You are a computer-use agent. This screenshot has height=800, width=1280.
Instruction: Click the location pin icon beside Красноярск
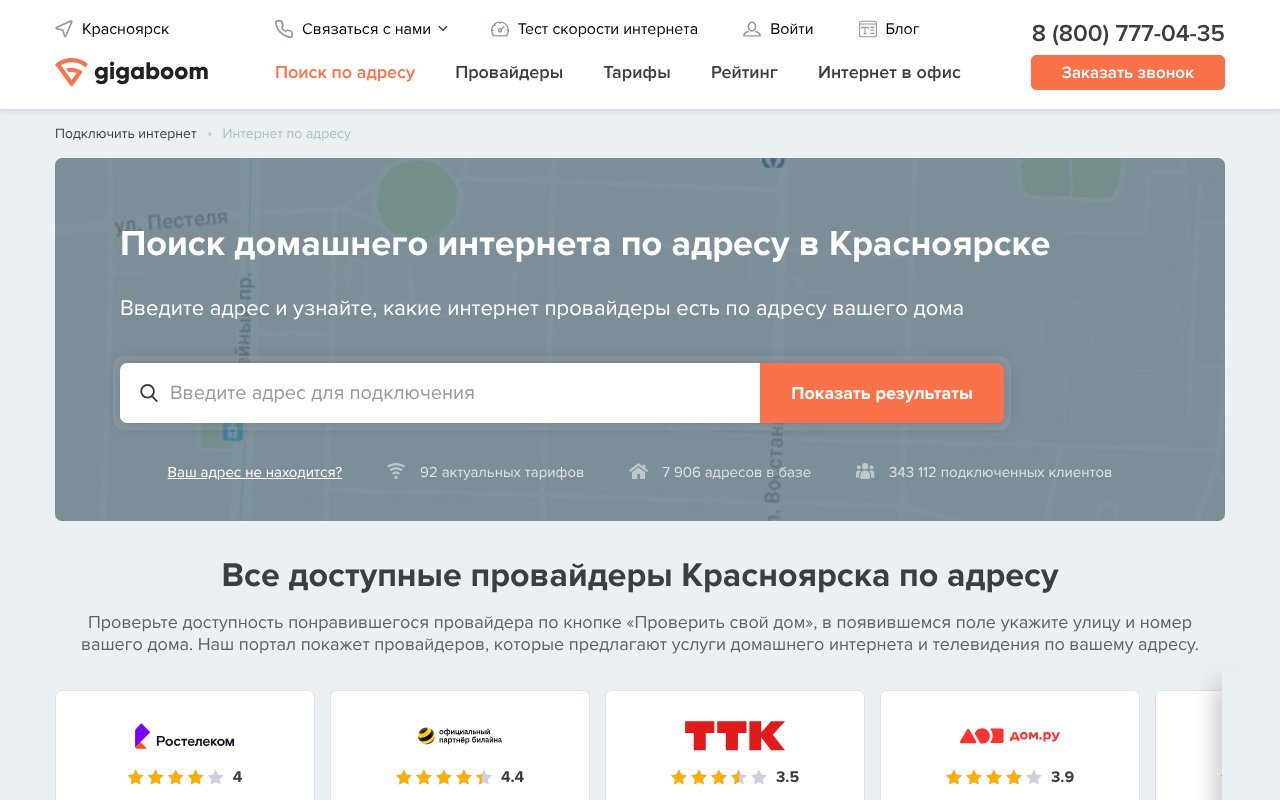click(x=65, y=29)
